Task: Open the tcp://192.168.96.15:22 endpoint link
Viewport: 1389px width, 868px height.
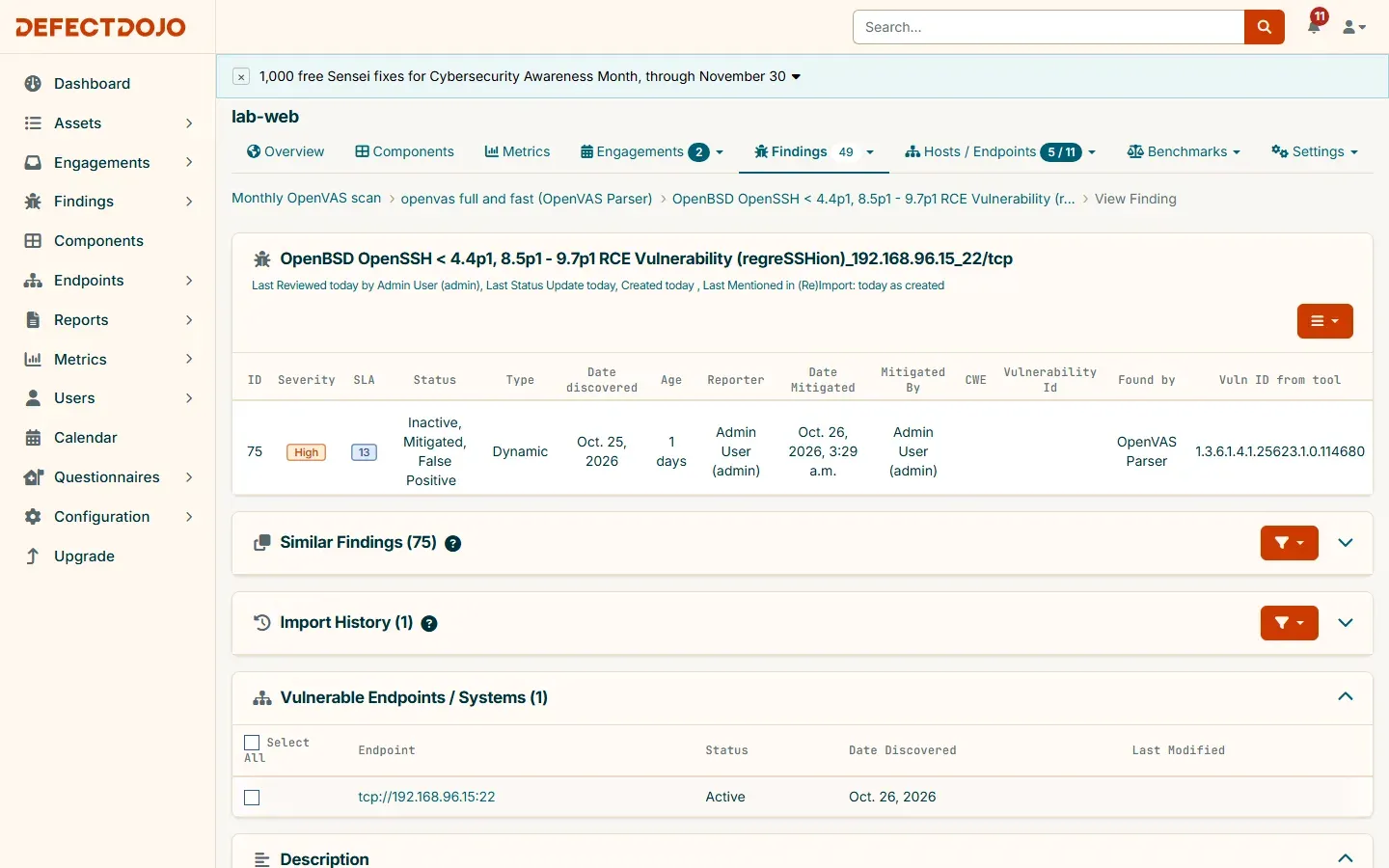Action: point(426,797)
